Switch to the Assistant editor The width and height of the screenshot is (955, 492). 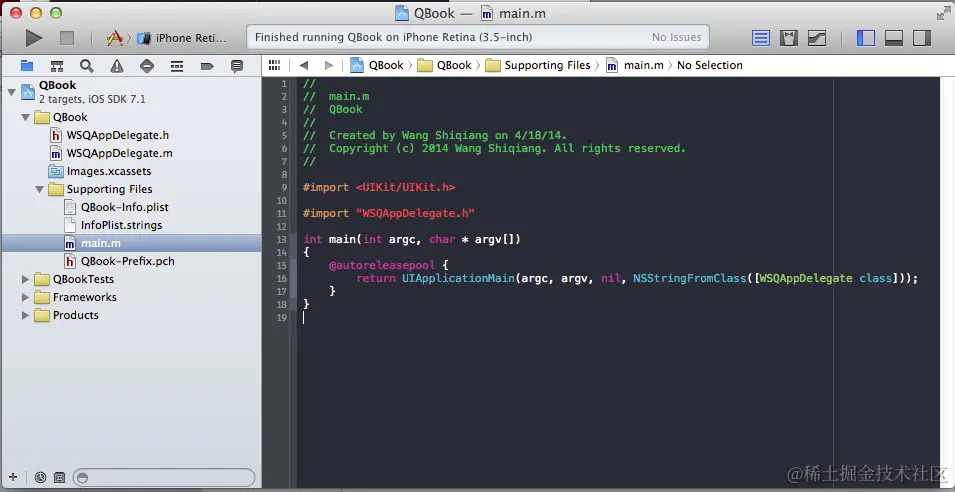click(x=789, y=38)
